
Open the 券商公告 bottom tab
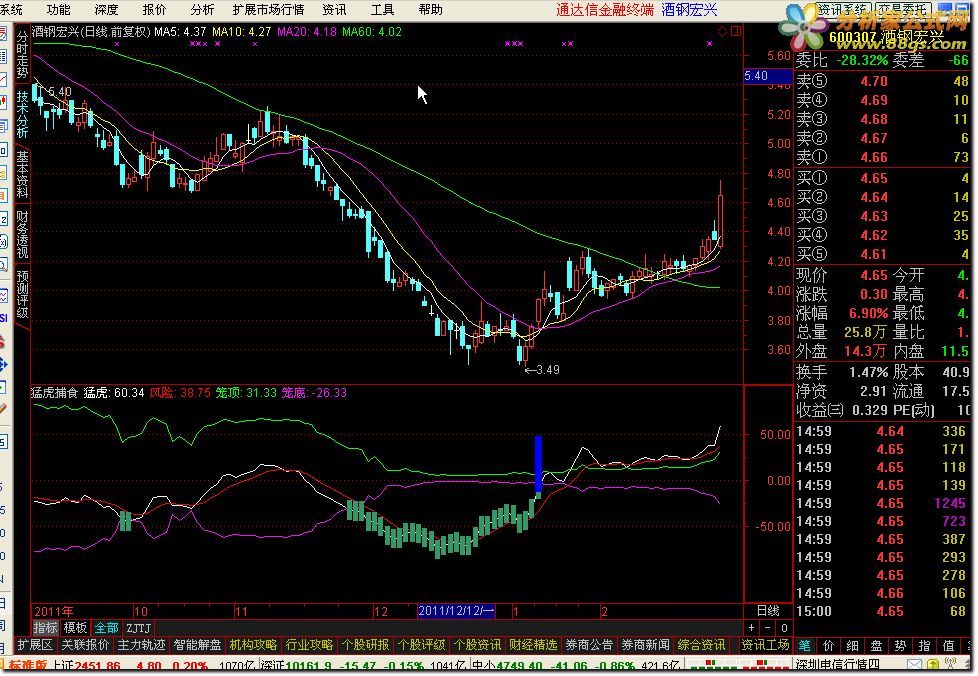[589, 644]
